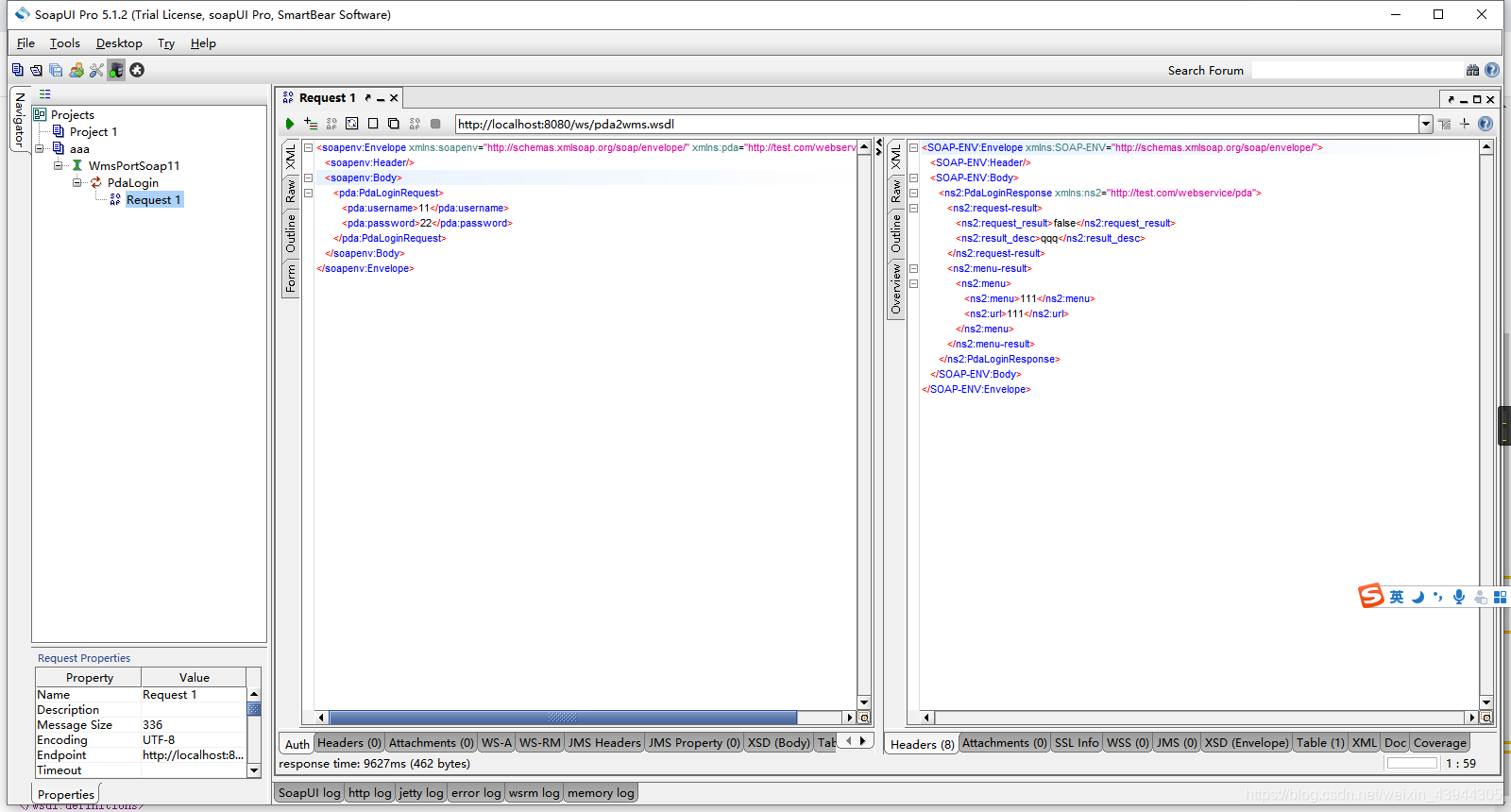
Task: Collapse the aaa project tree node
Action: 40,148
